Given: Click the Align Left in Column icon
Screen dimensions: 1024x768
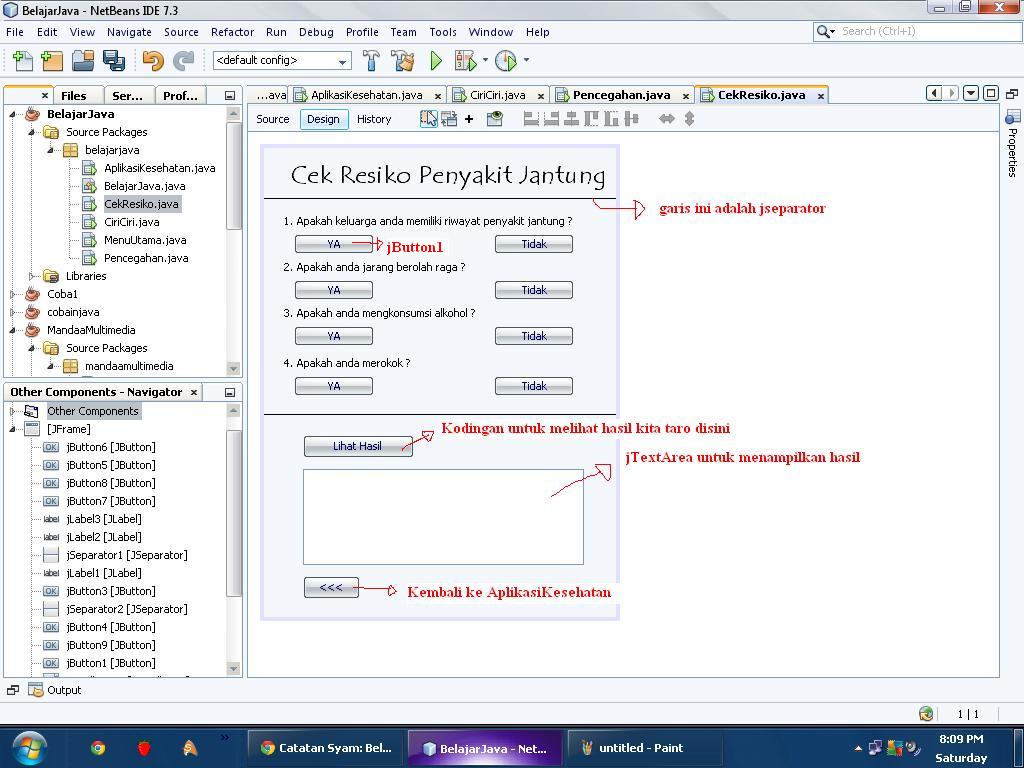Looking at the screenshot, I should [532, 119].
